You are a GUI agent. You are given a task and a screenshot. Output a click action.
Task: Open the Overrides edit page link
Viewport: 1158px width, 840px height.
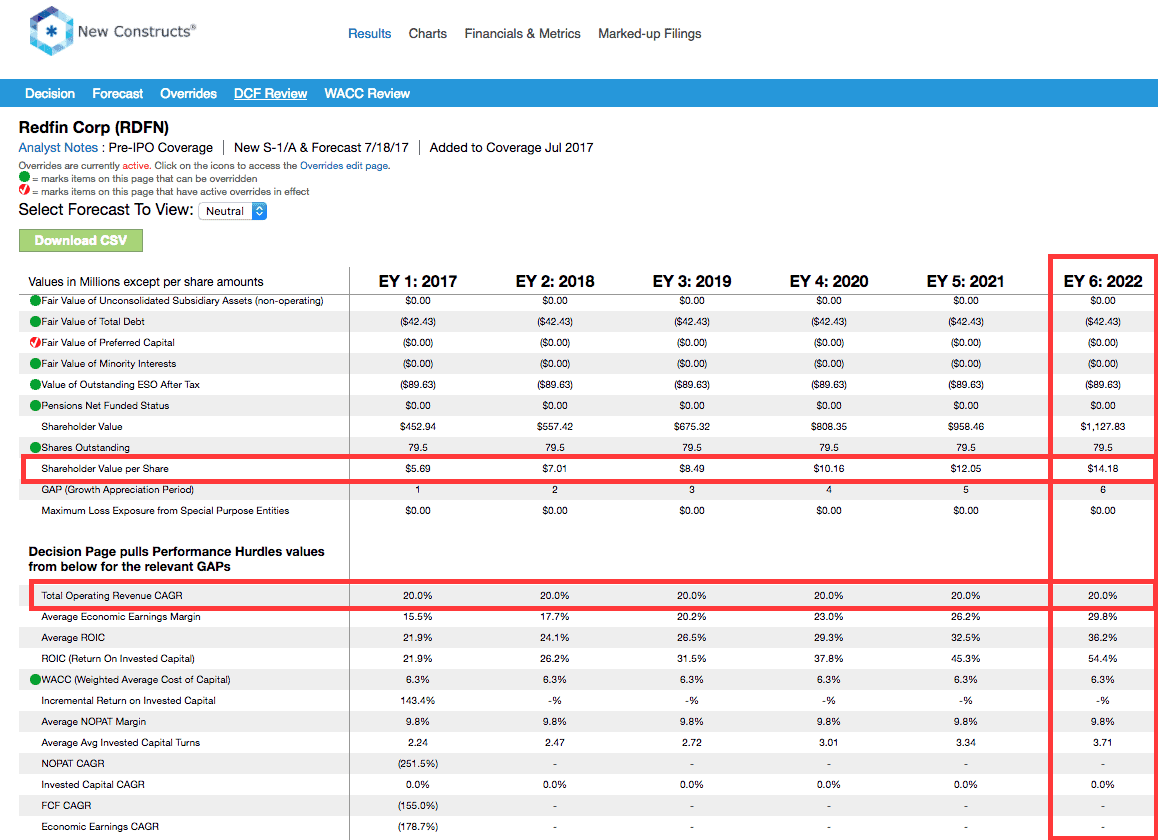click(x=343, y=165)
